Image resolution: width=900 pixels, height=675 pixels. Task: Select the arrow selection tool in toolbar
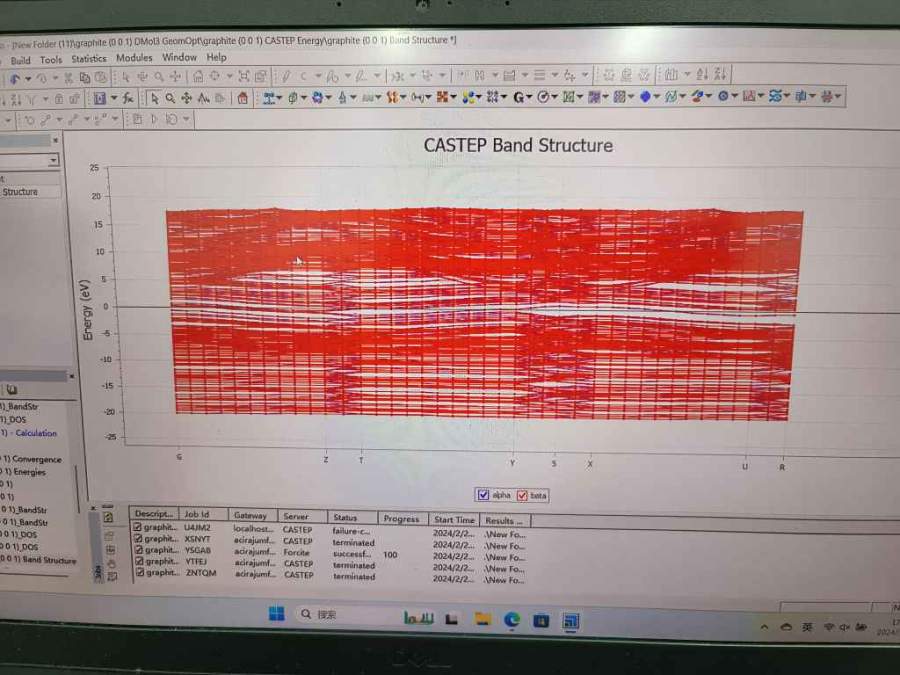point(154,98)
